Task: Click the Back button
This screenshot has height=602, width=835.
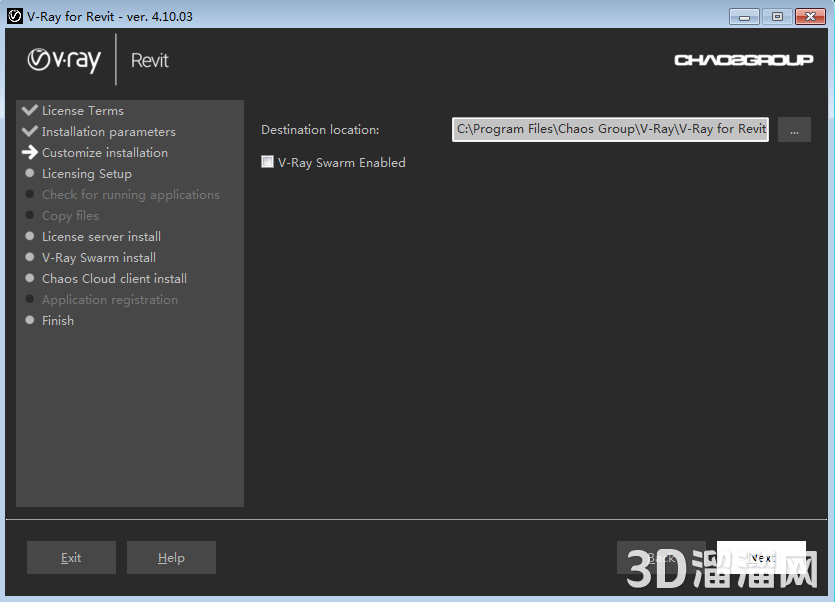Action: click(661, 557)
